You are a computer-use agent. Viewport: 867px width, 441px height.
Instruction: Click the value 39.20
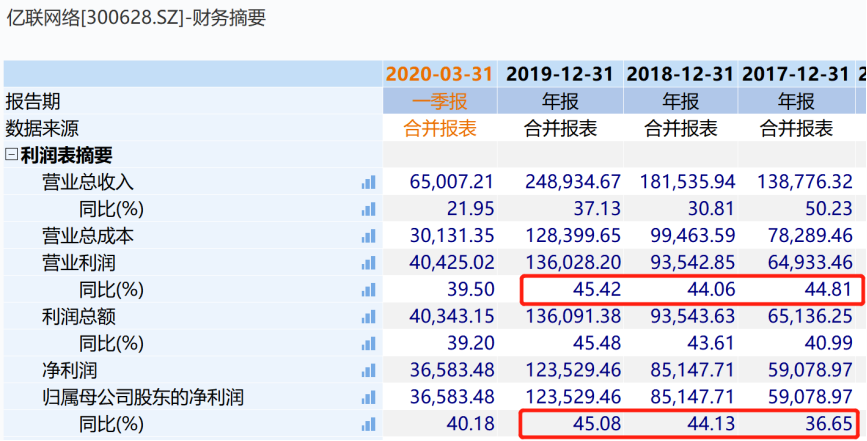471,344
